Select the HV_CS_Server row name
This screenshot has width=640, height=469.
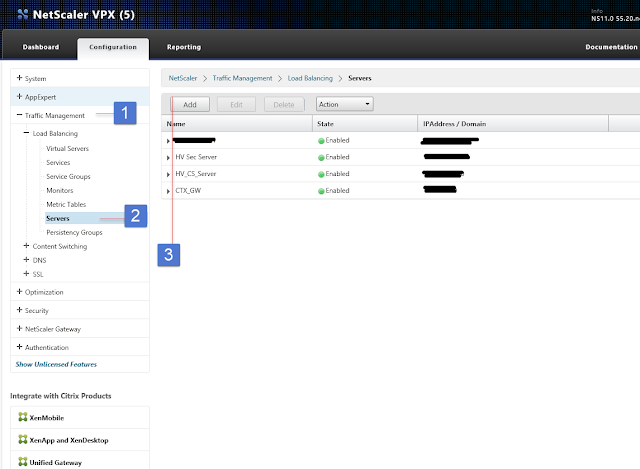pos(196,173)
